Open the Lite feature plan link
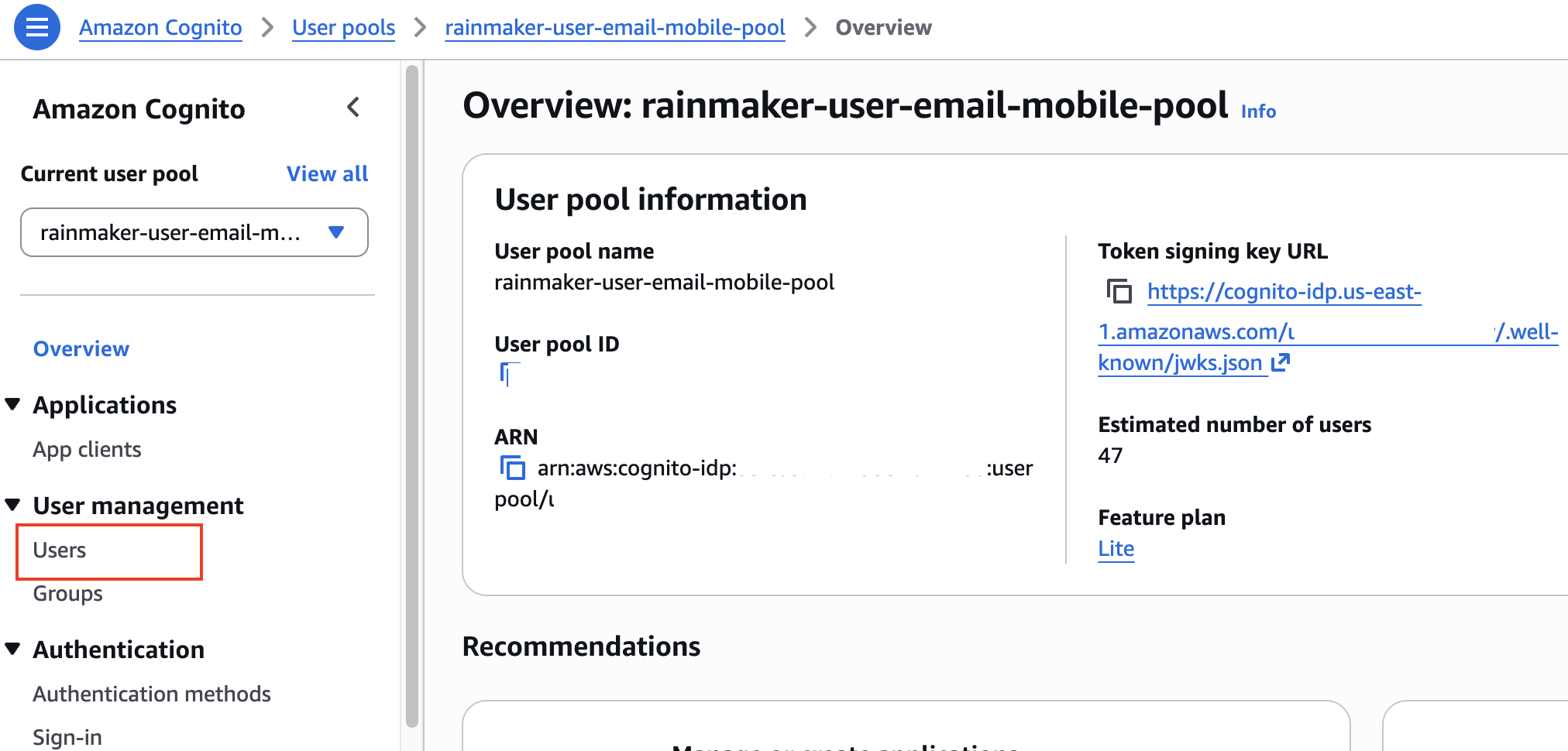Screen dimensions: 1568x751 pos(1116,549)
